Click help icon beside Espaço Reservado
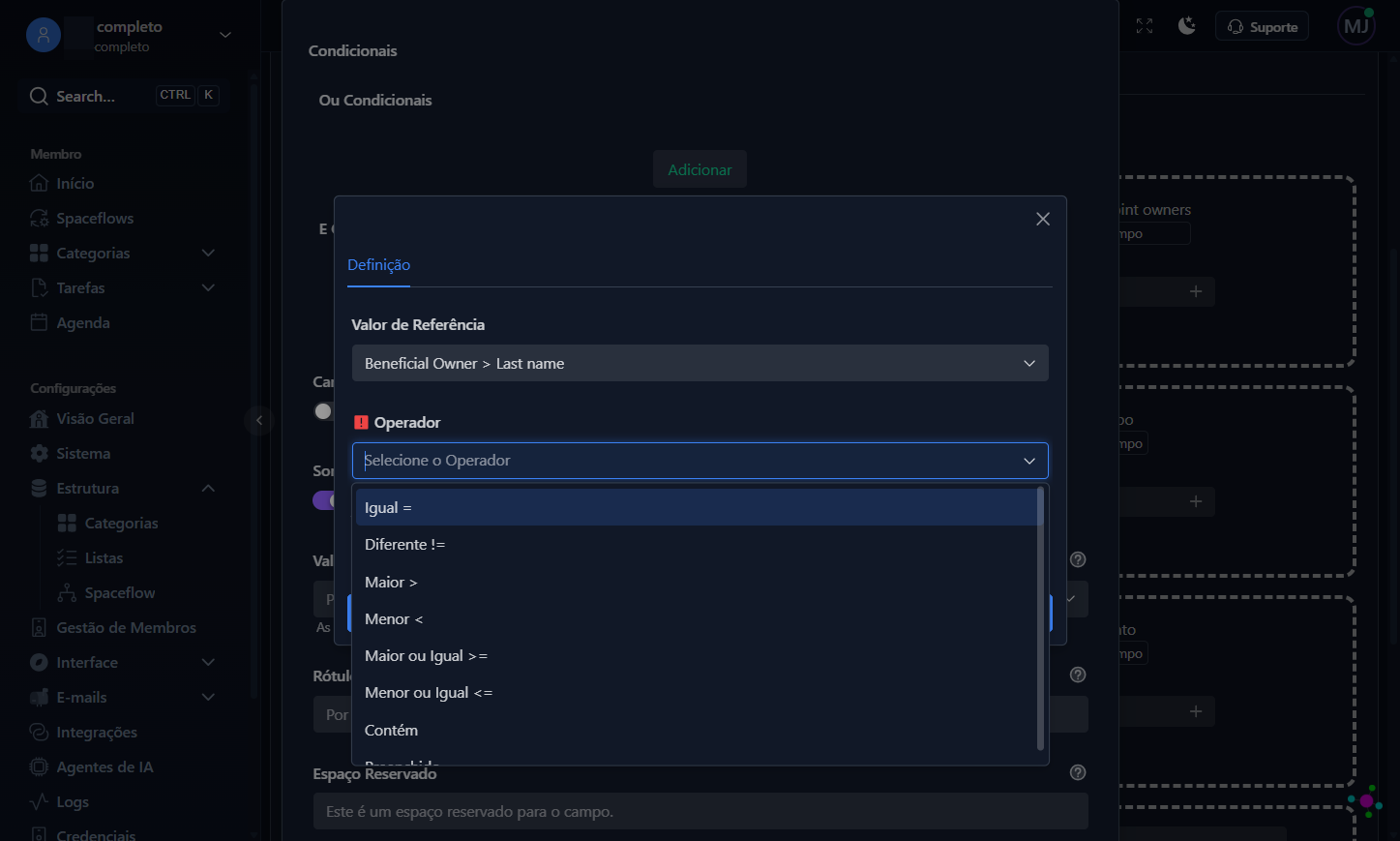Screen dimensions: 1400x841 [1078, 772]
